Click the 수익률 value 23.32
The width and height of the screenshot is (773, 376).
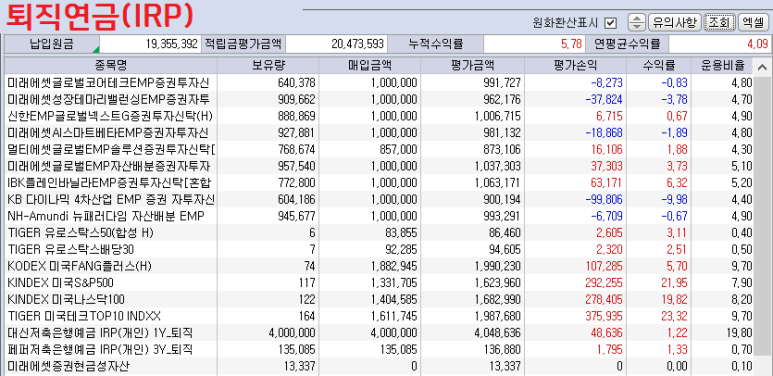pyautogui.click(x=674, y=316)
